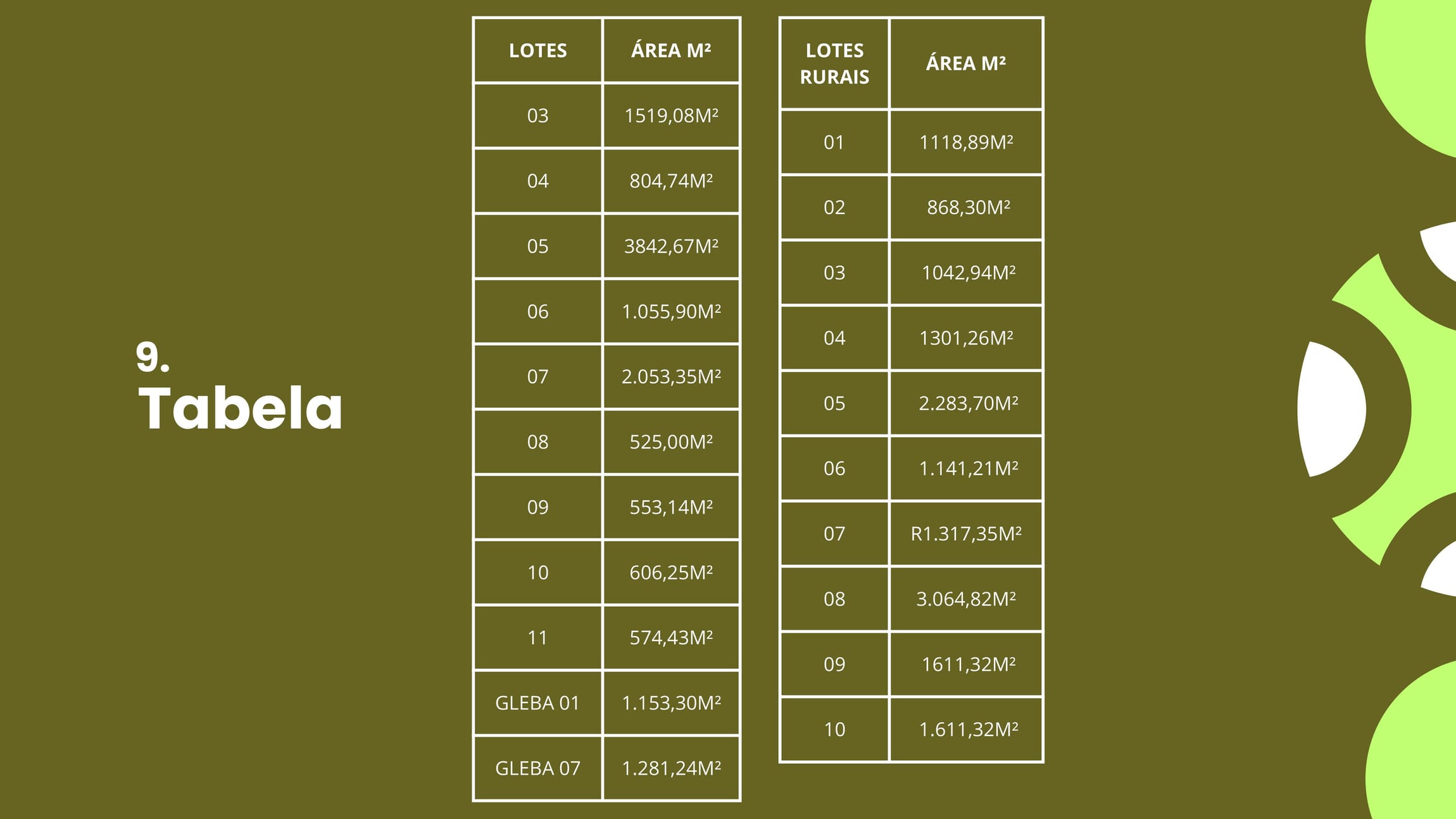Select the 2.053,35M² area value
The image size is (1456, 819).
[x=671, y=377]
